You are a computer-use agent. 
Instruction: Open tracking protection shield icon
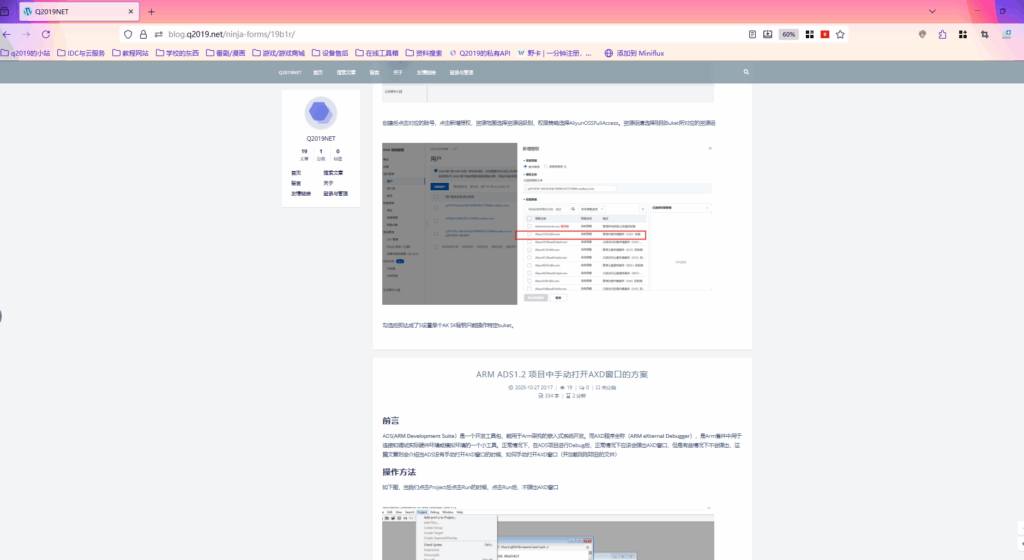pyautogui.click(x=128, y=34)
